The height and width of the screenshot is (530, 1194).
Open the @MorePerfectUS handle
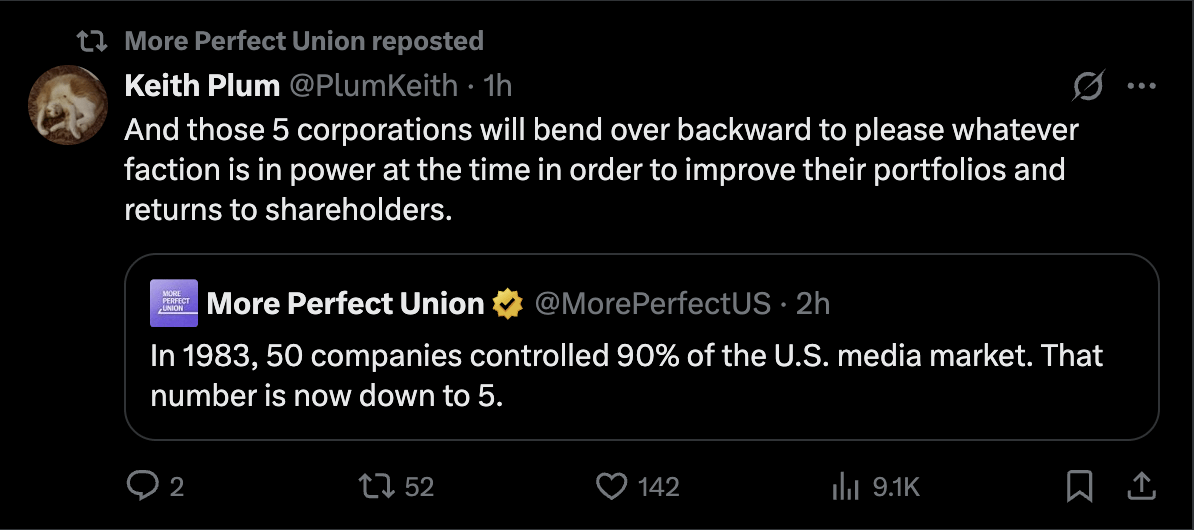[x=653, y=303]
